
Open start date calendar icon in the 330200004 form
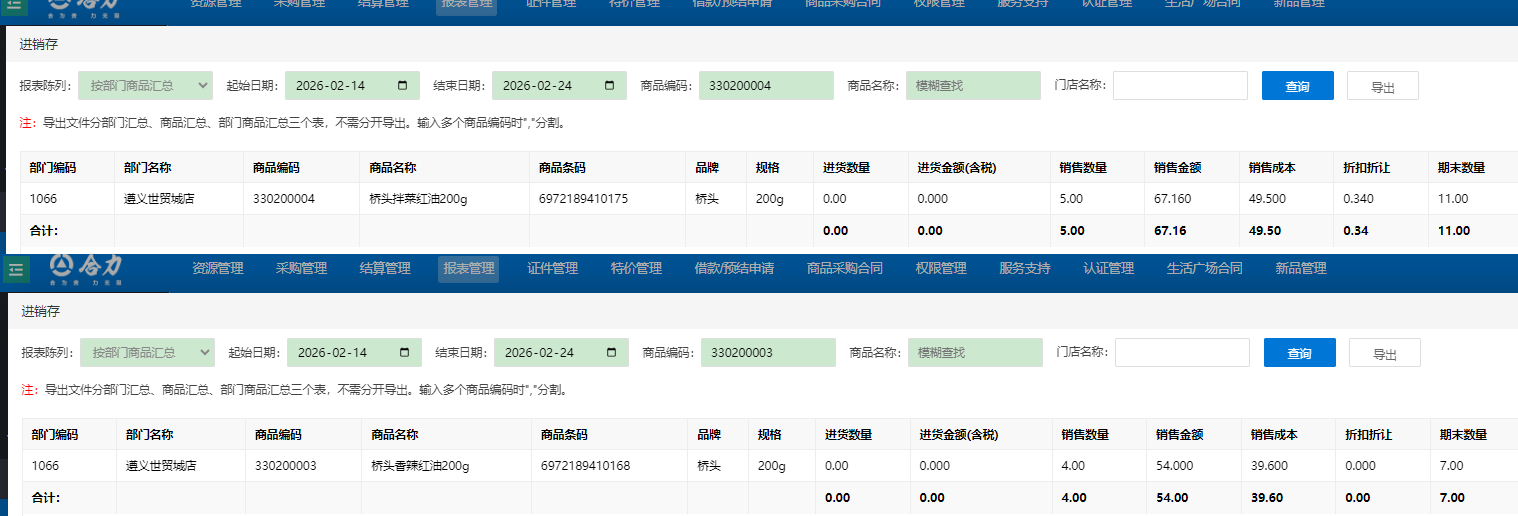pos(403,86)
